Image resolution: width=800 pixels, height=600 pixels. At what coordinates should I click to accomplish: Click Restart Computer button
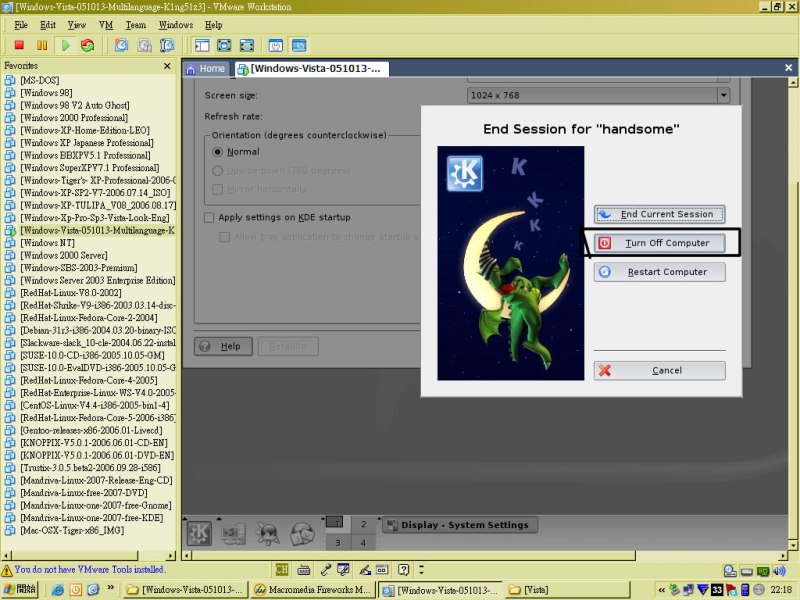[x=659, y=272]
